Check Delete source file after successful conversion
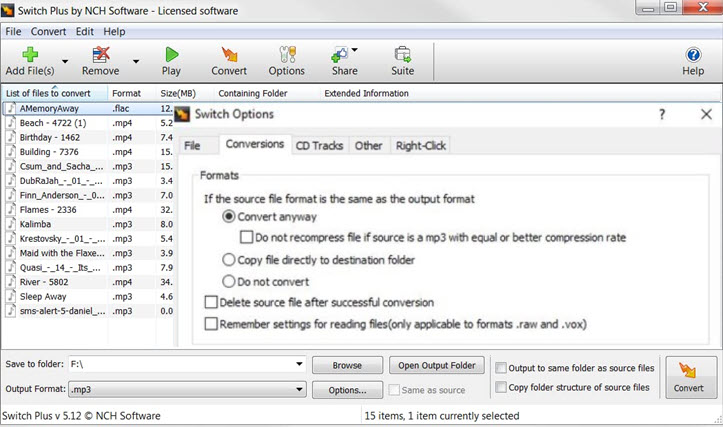The image size is (723, 427). (x=211, y=302)
